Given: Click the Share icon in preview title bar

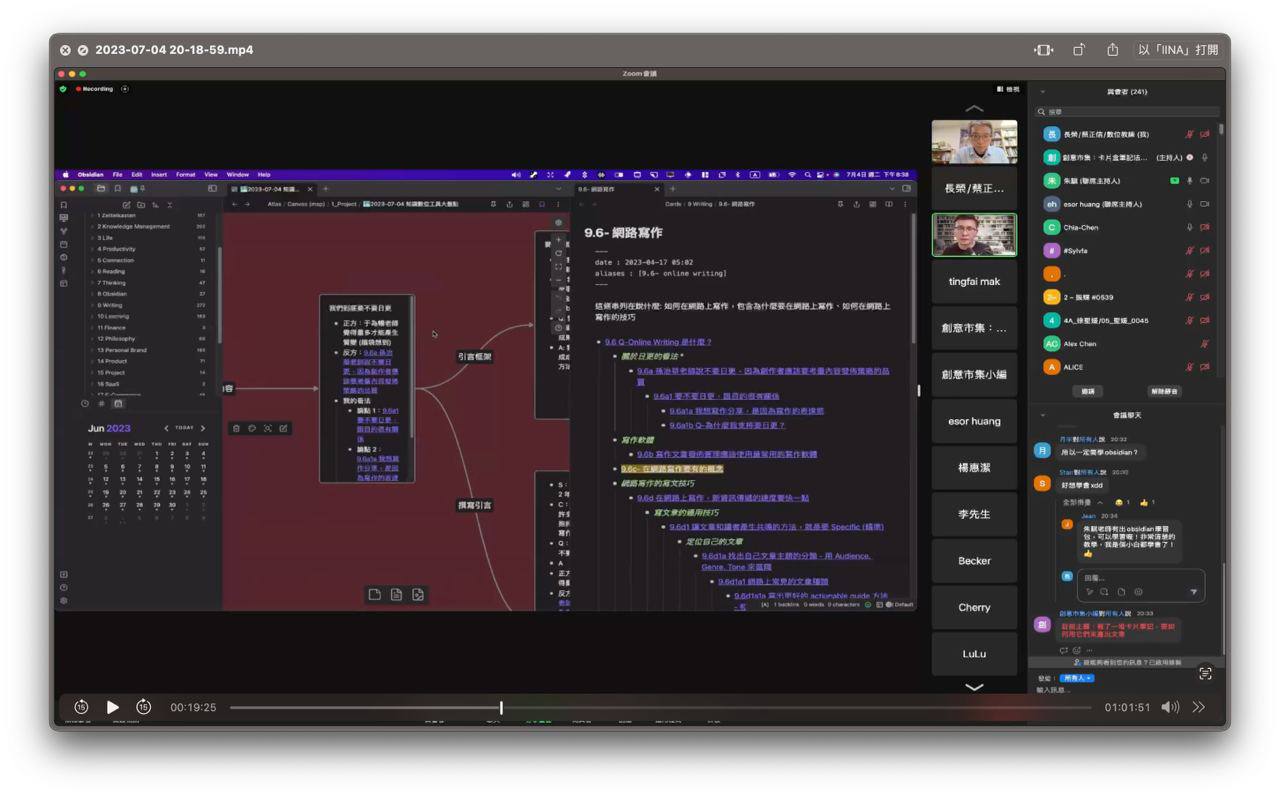Looking at the screenshot, I should [1112, 50].
